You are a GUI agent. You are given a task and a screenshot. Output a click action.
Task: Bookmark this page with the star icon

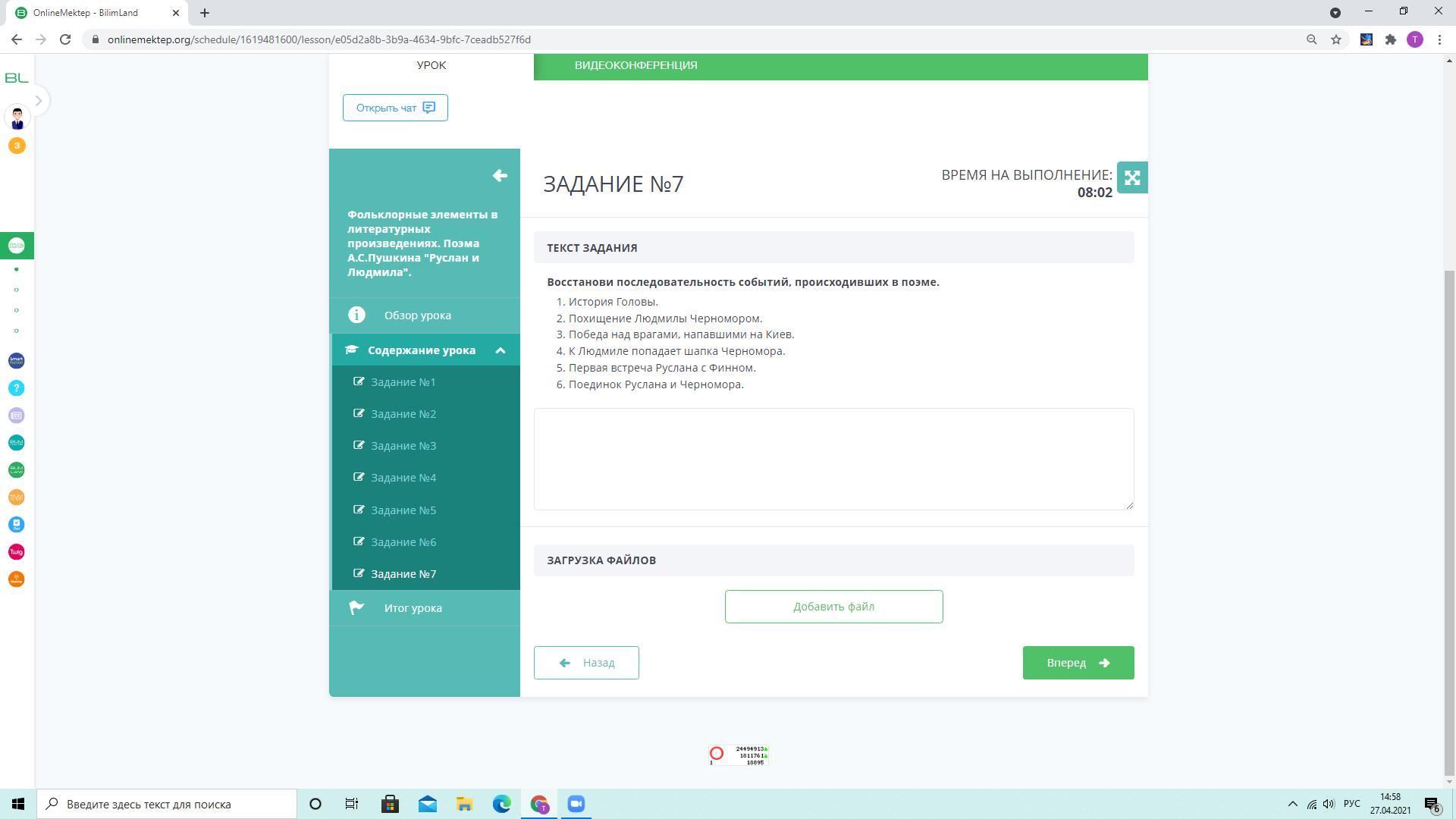pos(1336,39)
